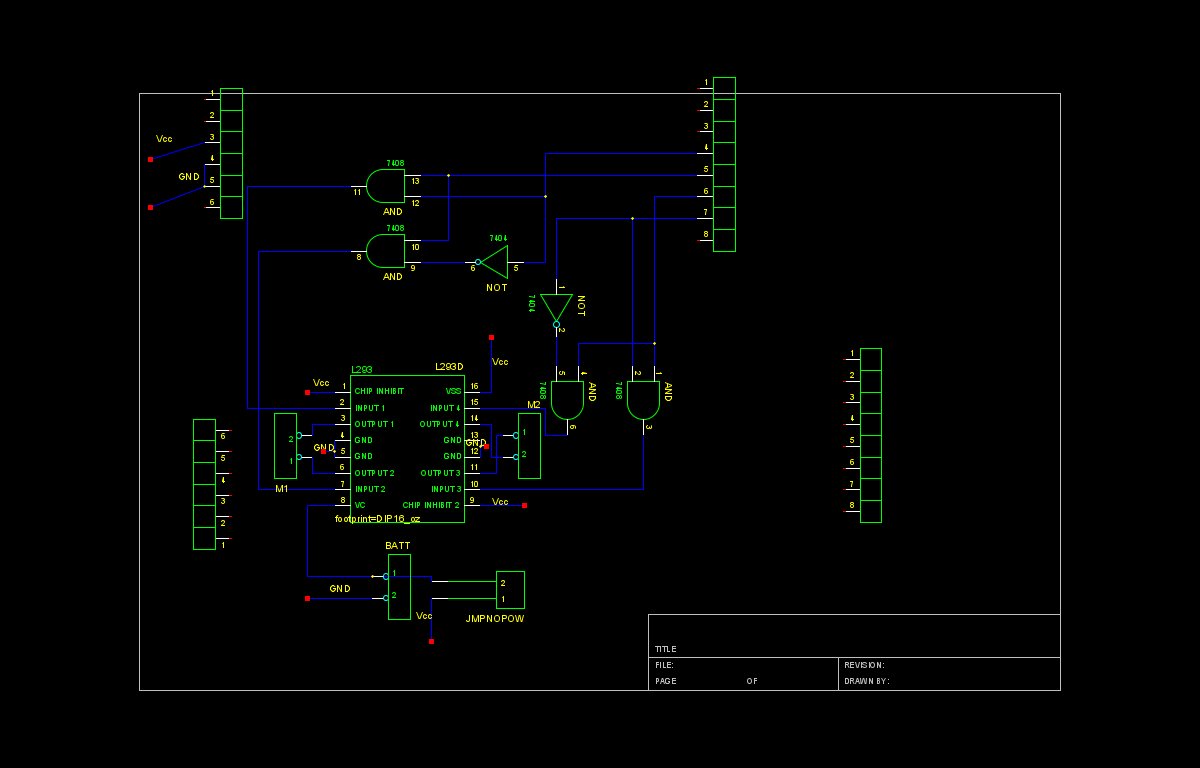The width and height of the screenshot is (1200, 768).
Task: Select the vertical AND gate outputting on pin 6
Action: [x=567, y=400]
